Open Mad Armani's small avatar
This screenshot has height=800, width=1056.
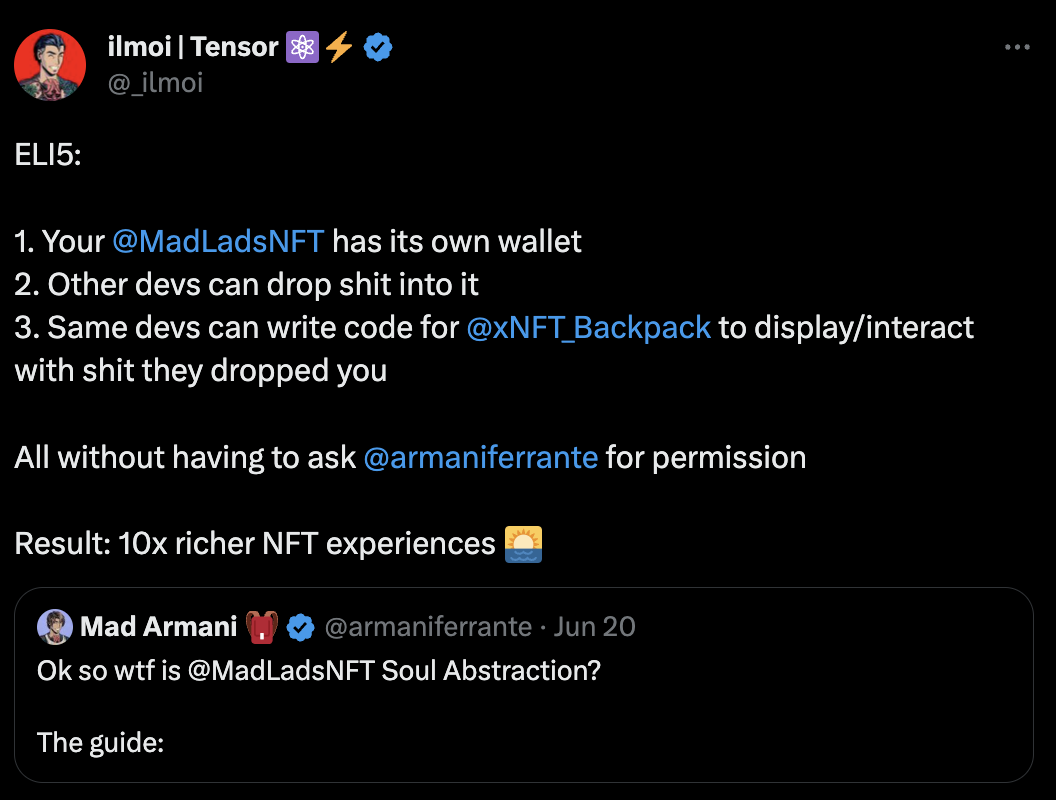click(x=54, y=627)
